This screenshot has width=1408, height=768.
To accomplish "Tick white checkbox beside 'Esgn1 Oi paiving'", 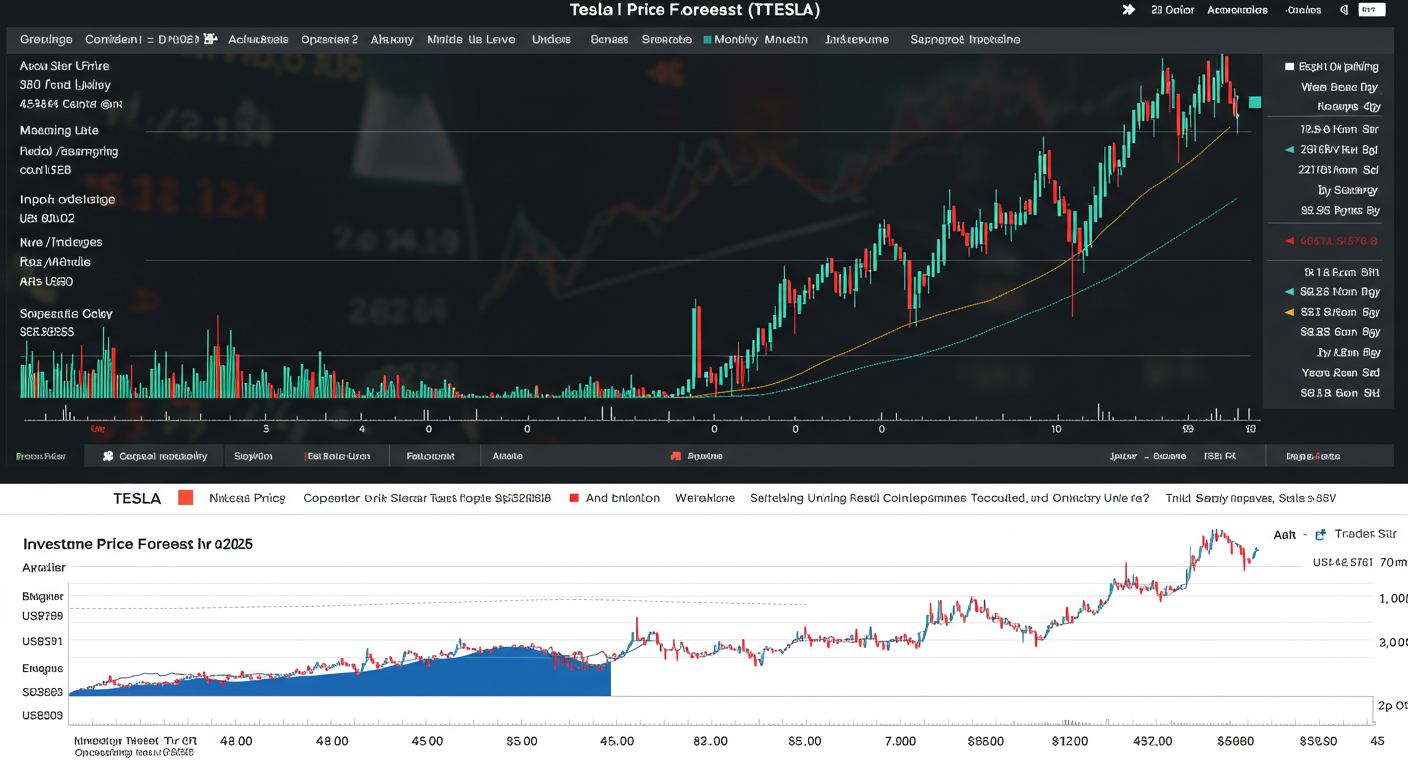I will tap(1289, 67).
